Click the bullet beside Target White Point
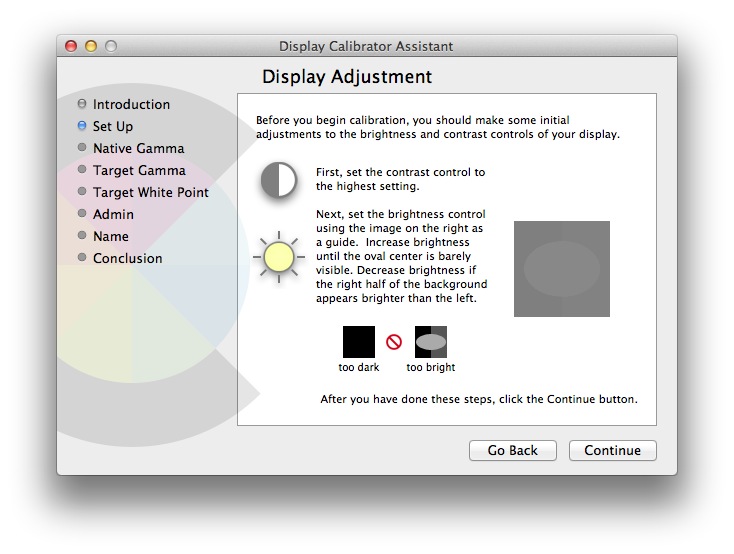Image resolution: width=734 pixels, height=554 pixels. [82, 191]
